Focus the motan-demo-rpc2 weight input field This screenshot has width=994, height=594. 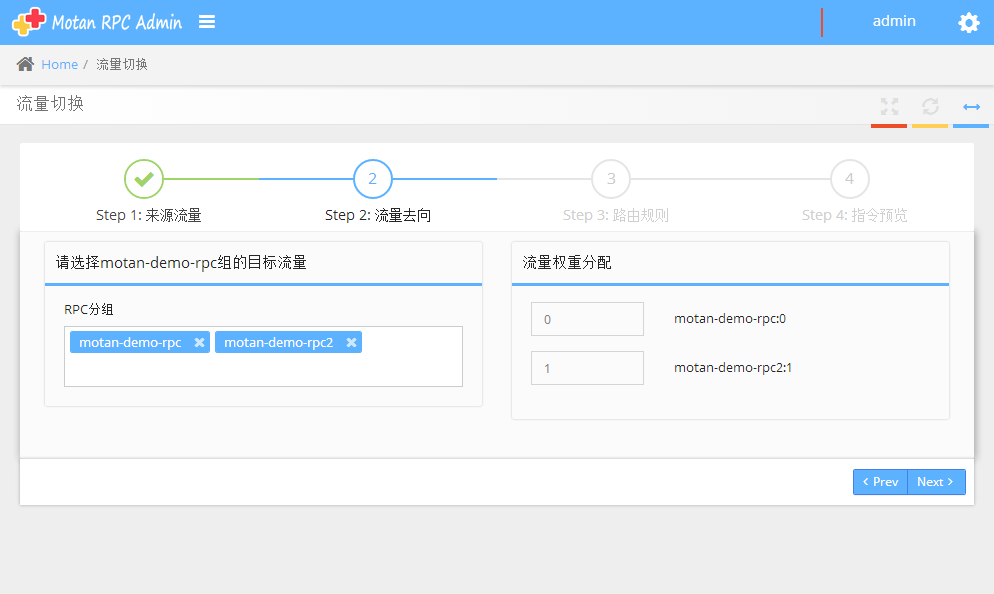587,368
